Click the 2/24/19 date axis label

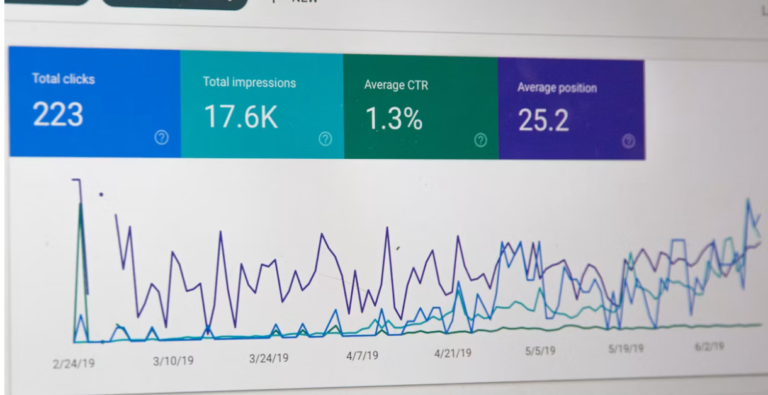pos(74,364)
